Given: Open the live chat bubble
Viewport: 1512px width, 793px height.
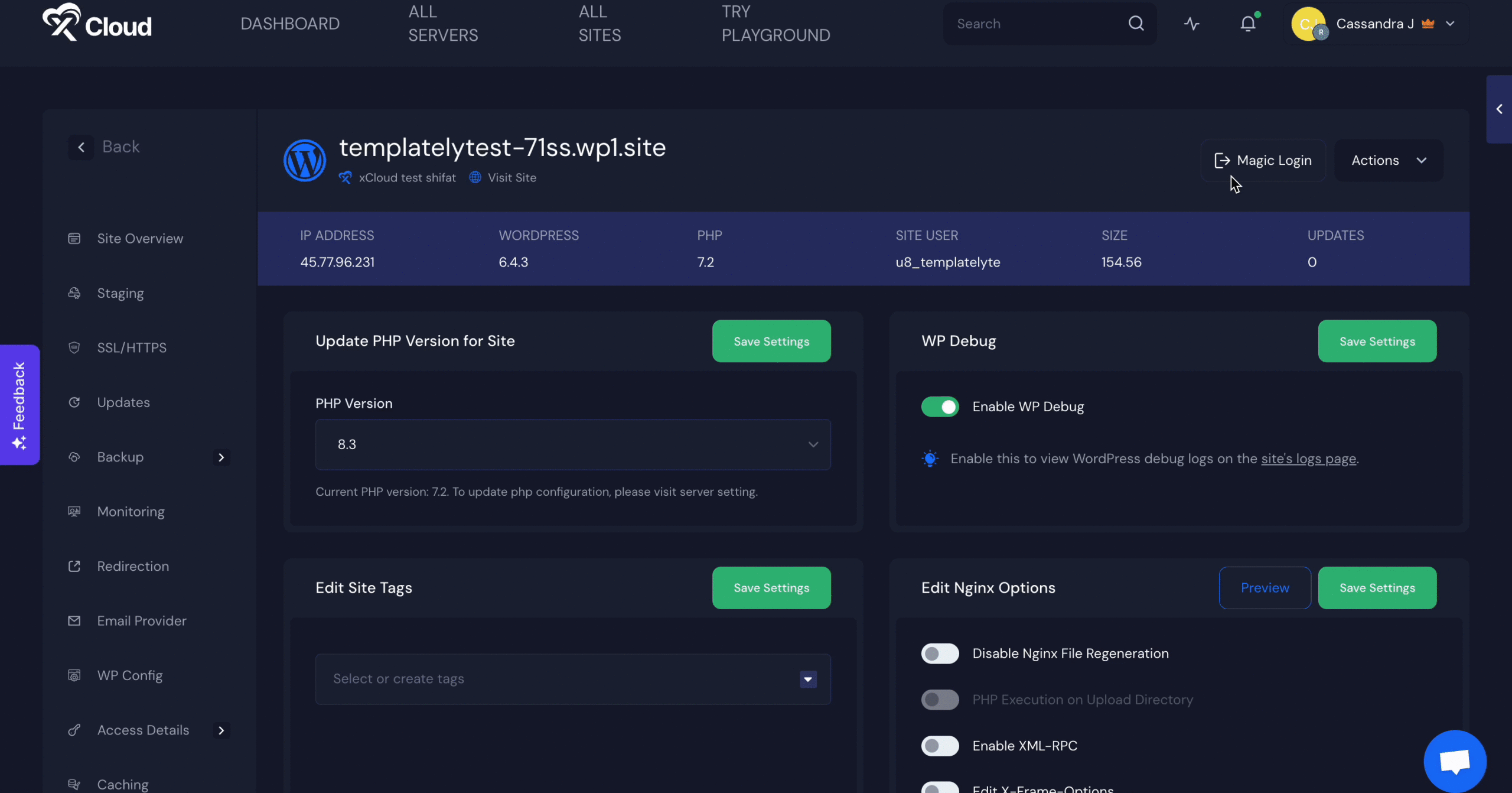Looking at the screenshot, I should pos(1454,761).
